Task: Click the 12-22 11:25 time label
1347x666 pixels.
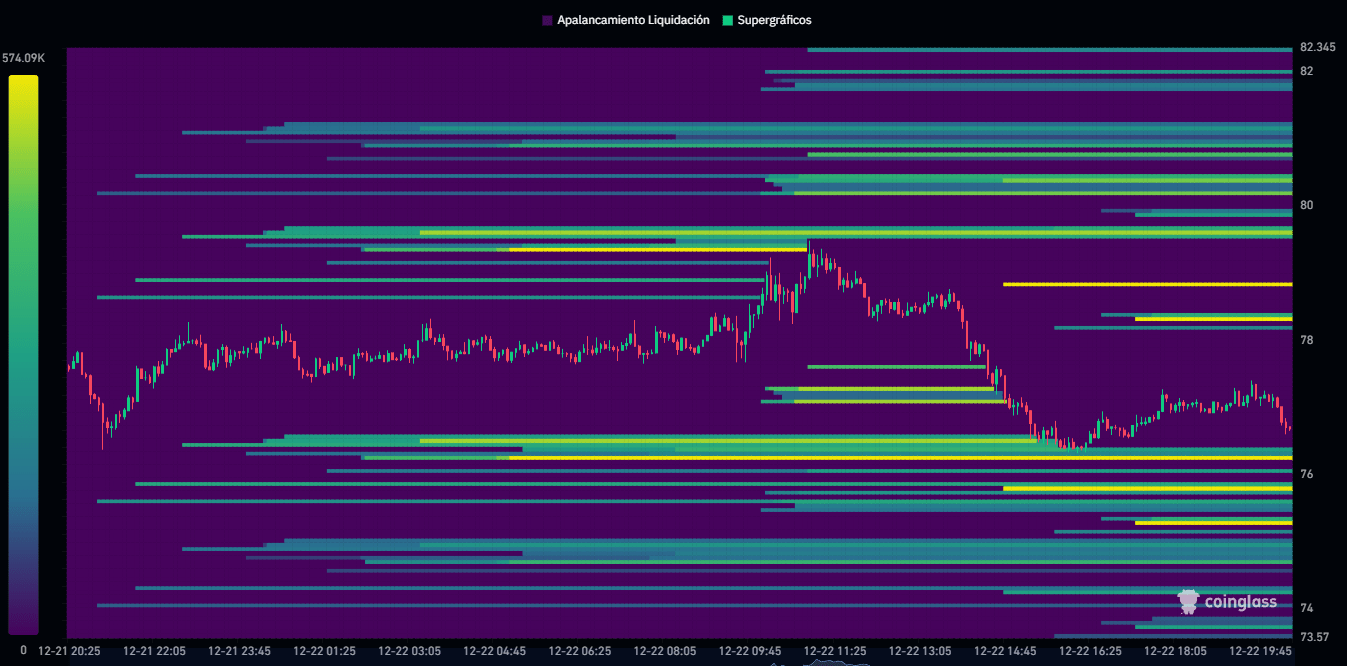Action: click(x=835, y=651)
